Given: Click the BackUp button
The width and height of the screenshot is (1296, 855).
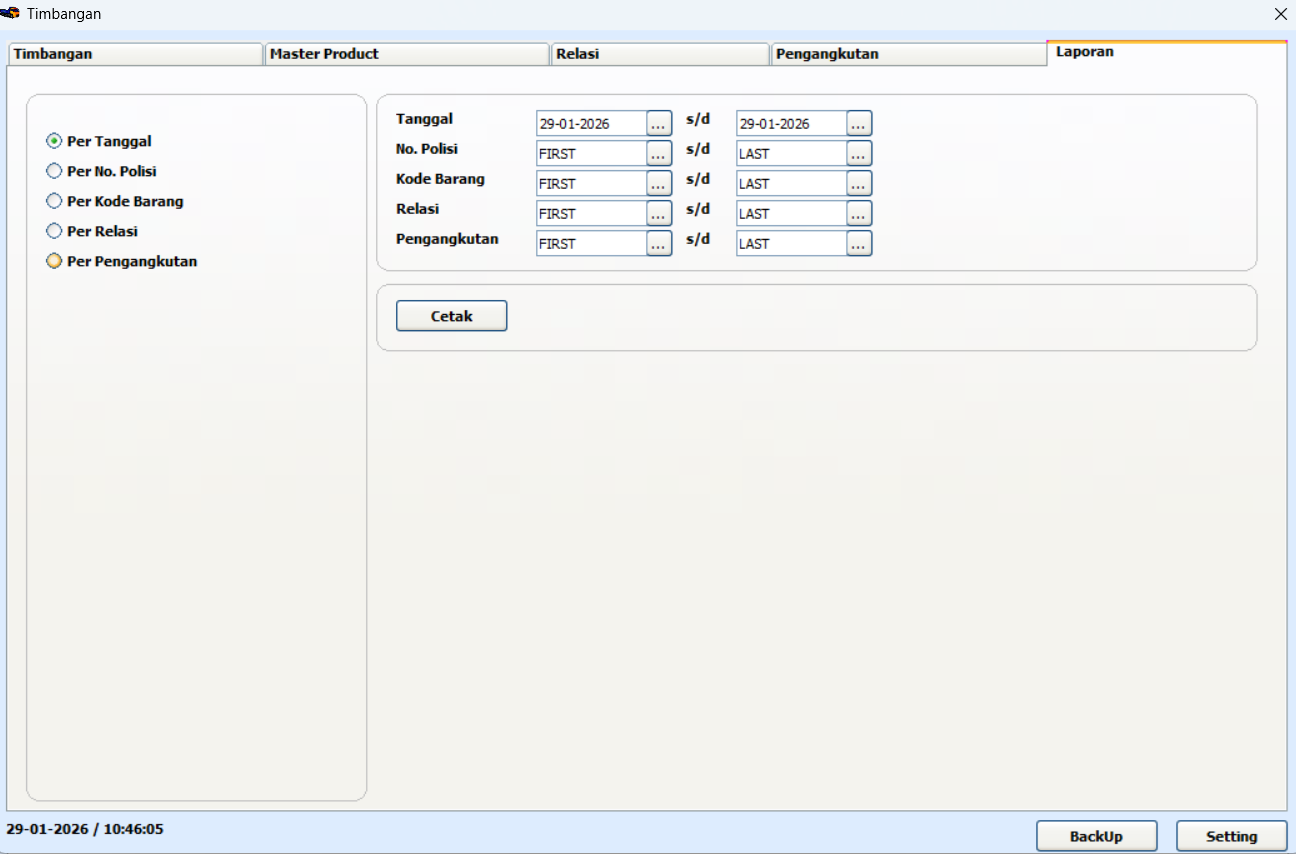Looking at the screenshot, I should click(1096, 837).
